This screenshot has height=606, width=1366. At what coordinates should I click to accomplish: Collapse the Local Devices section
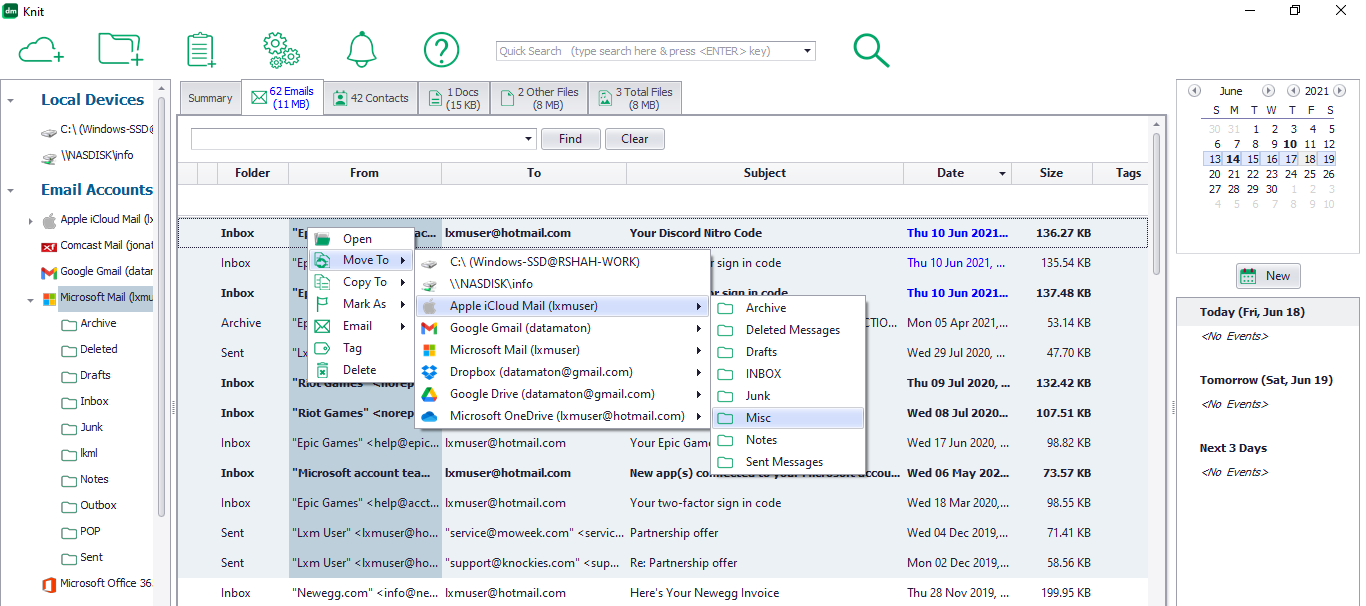pos(11,100)
